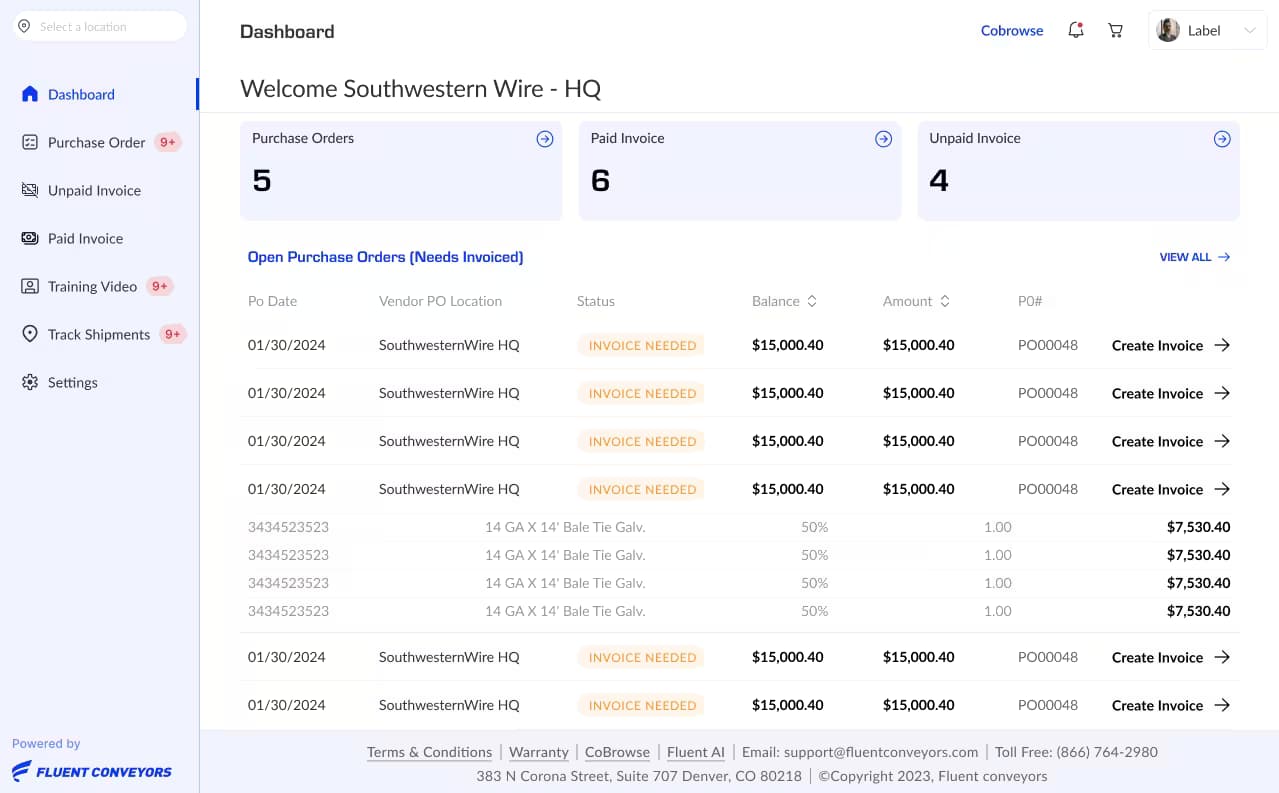Viewport: 1279px width, 793px height.
Task: Click the Po Date column header
Action: [272, 301]
